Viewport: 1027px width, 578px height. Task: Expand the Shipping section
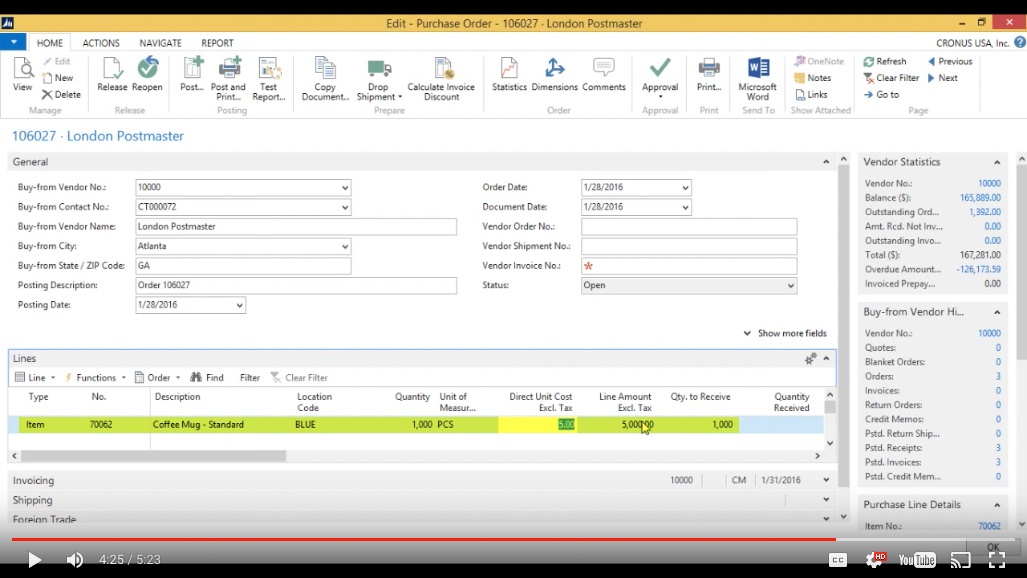tap(826, 499)
